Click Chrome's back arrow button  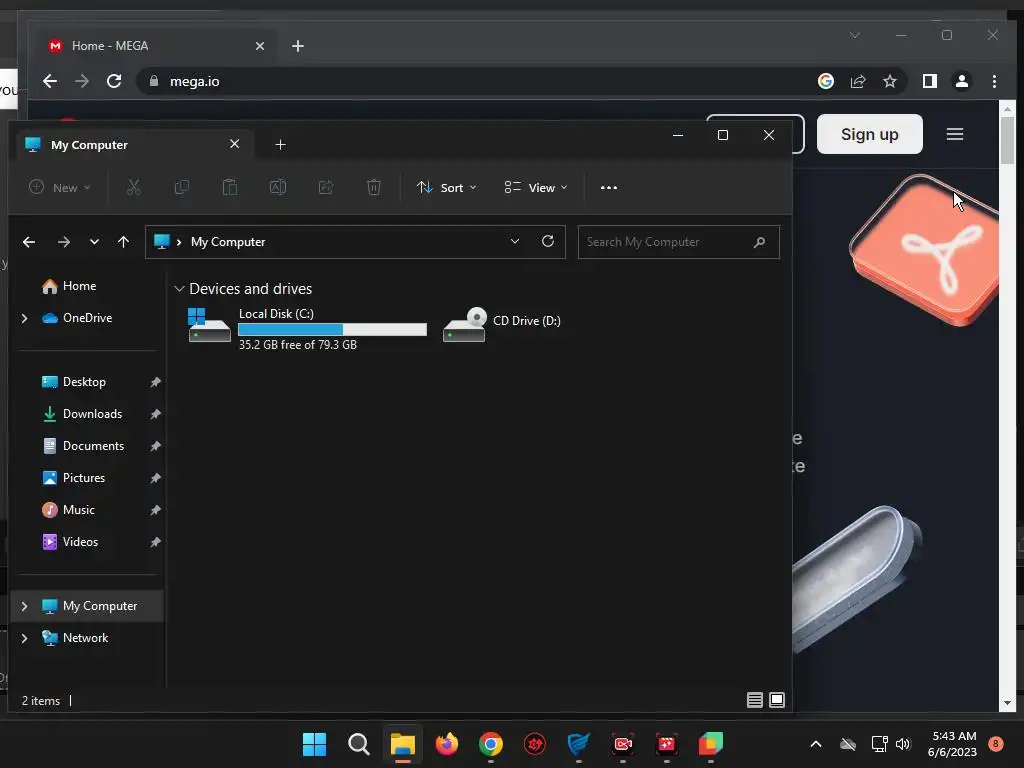(50, 81)
